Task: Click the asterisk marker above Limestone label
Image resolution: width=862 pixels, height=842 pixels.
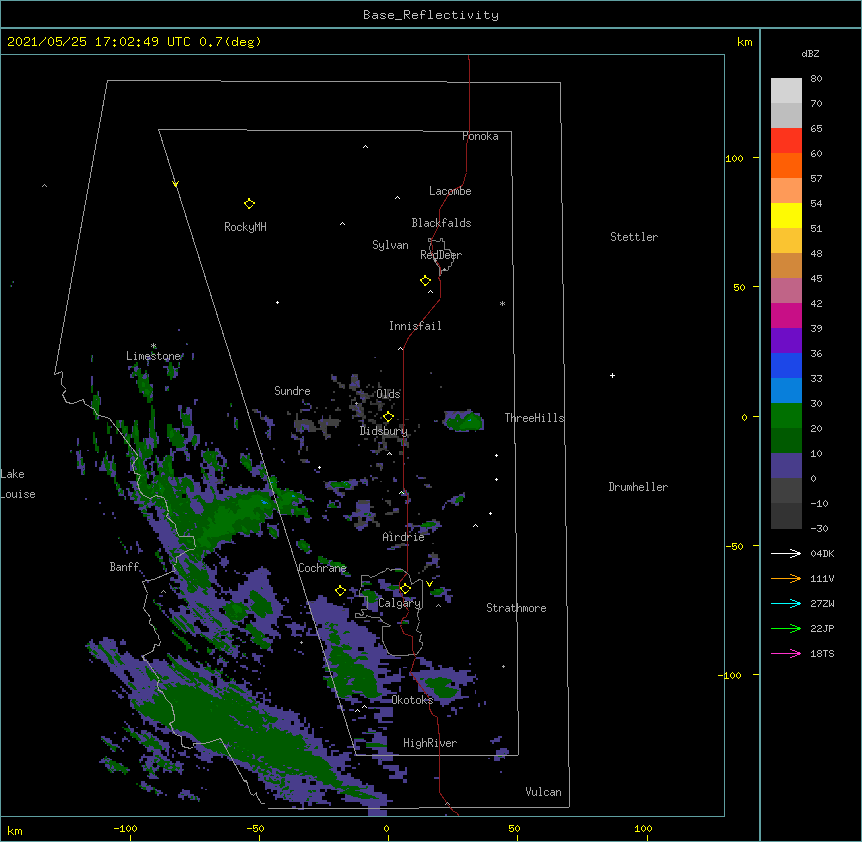Action: pos(153,346)
